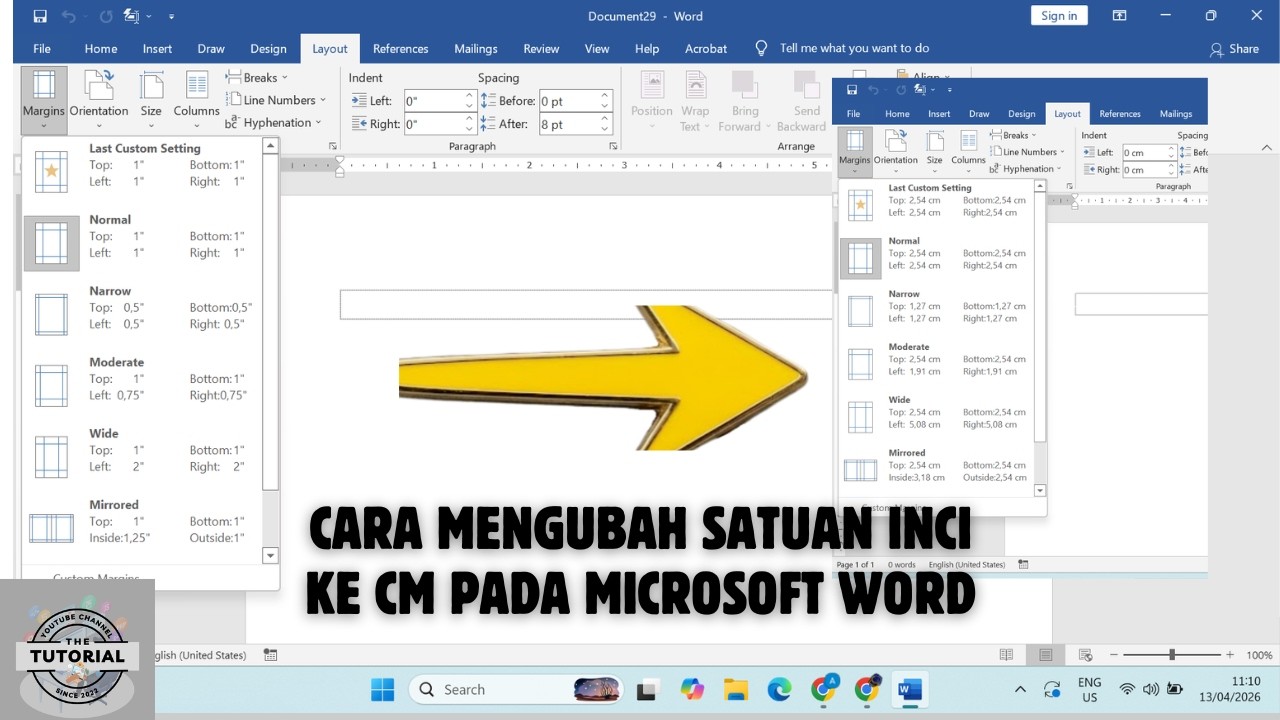Click the Save icon in main Word title bar

point(40,16)
